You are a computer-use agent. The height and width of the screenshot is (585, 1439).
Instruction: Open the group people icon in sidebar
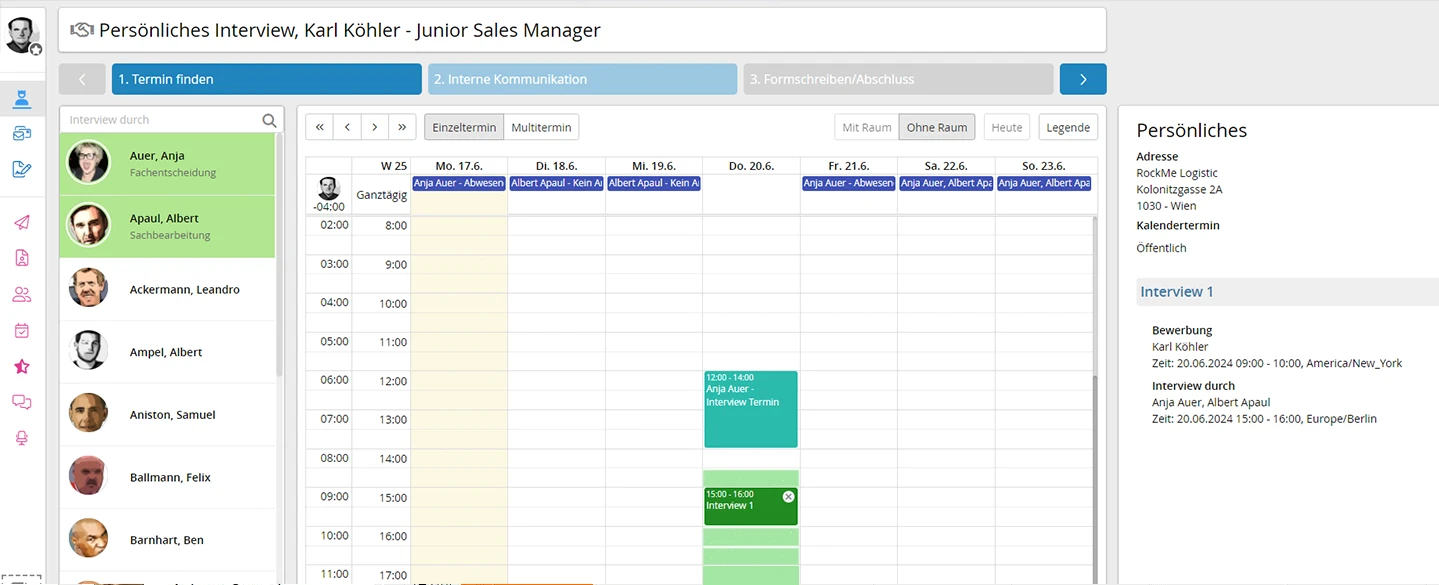tap(22, 294)
